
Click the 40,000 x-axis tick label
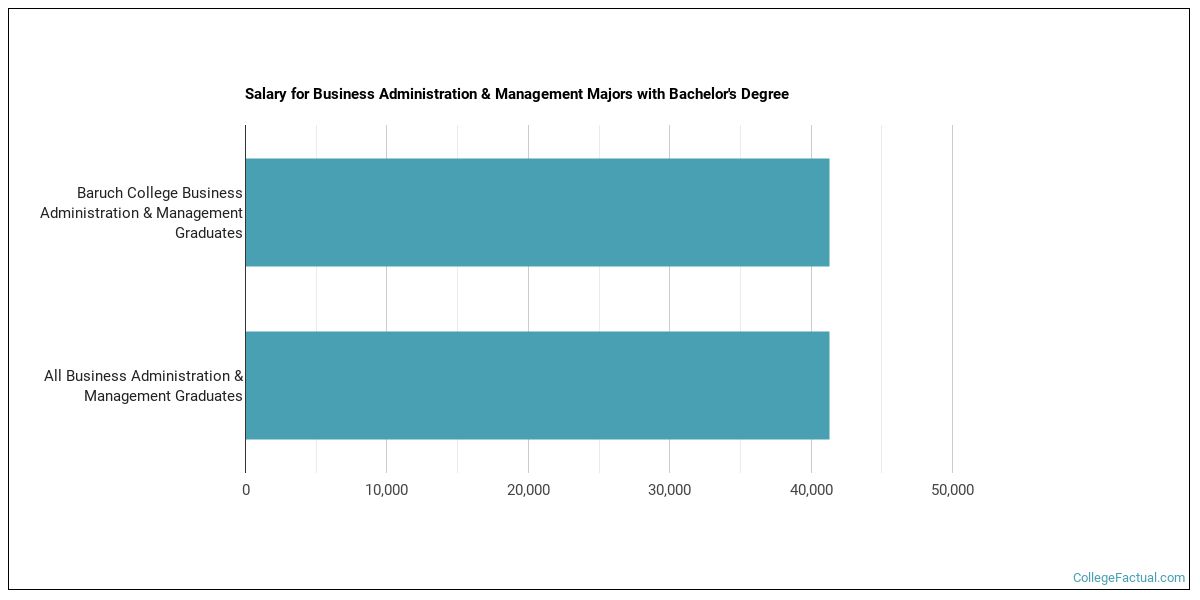tap(811, 490)
